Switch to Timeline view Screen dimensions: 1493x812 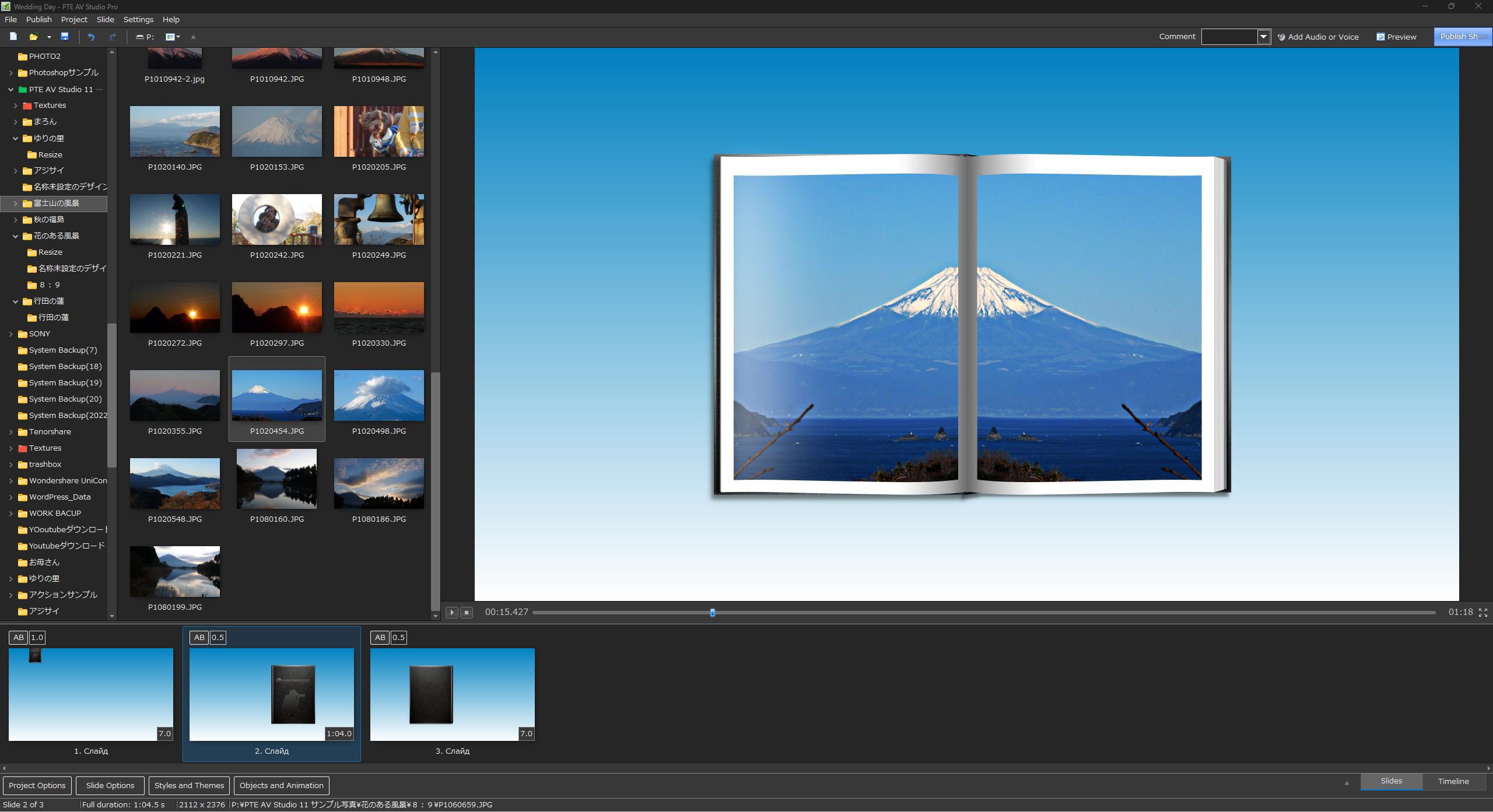click(x=1453, y=781)
